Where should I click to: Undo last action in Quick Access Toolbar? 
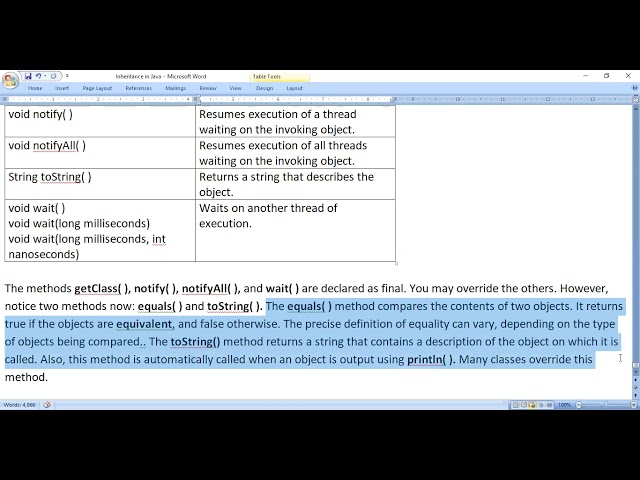tap(38, 76)
